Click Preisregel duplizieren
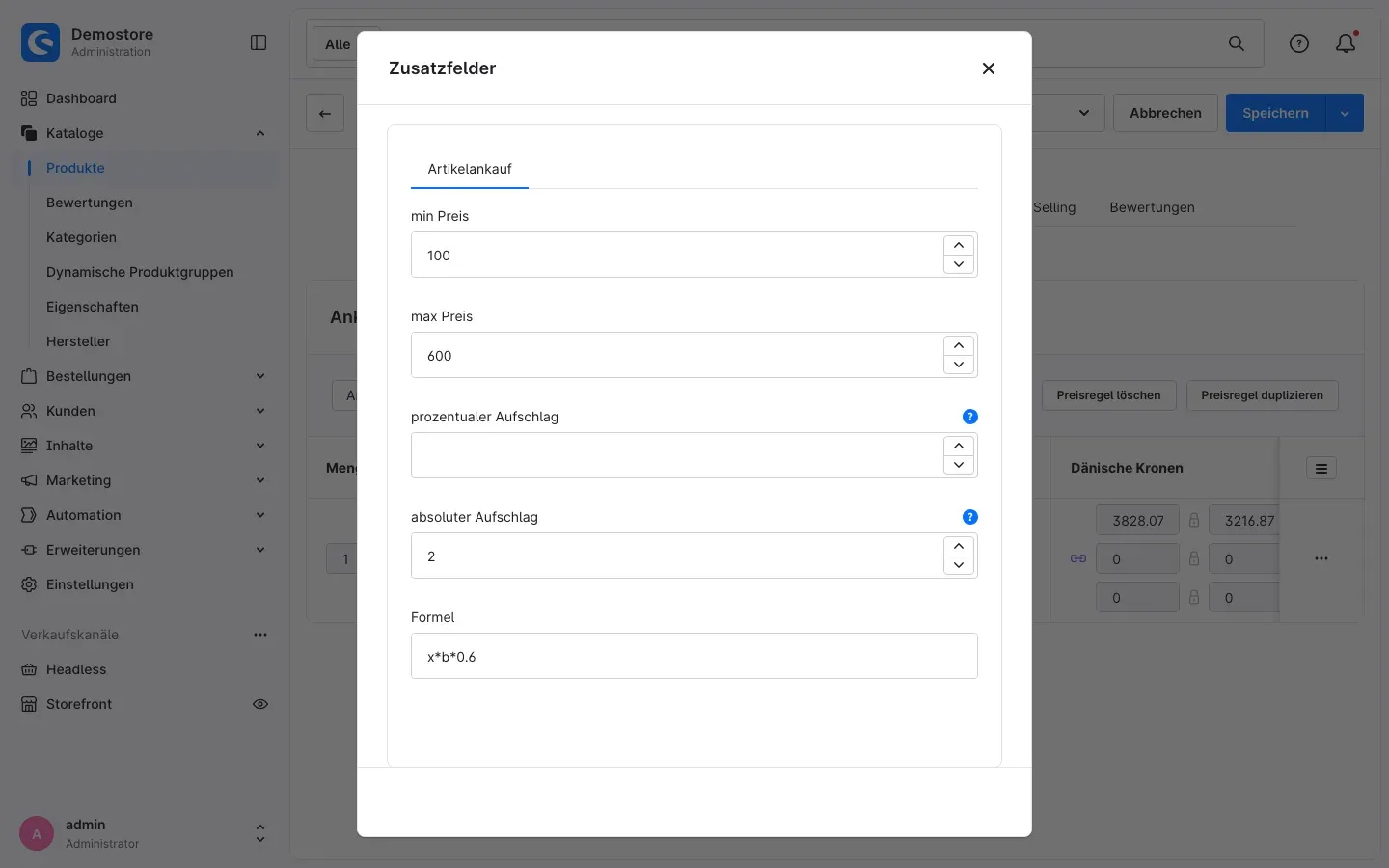Viewport: 1389px width, 868px height. click(x=1262, y=395)
